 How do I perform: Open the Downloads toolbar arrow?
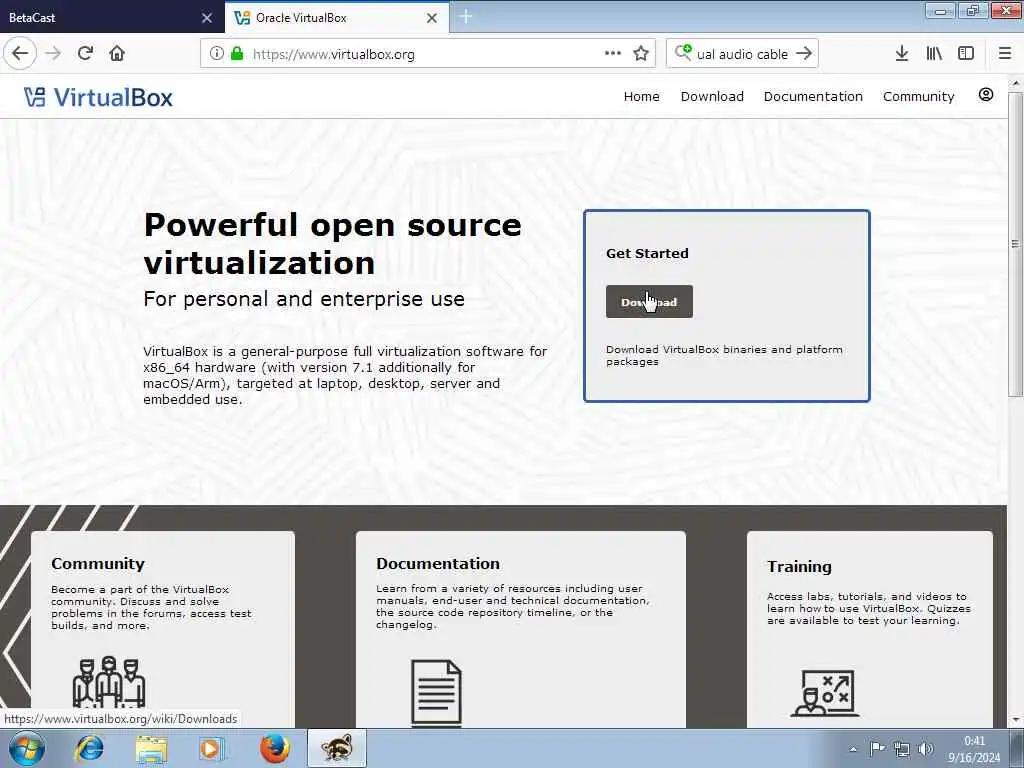(x=902, y=54)
